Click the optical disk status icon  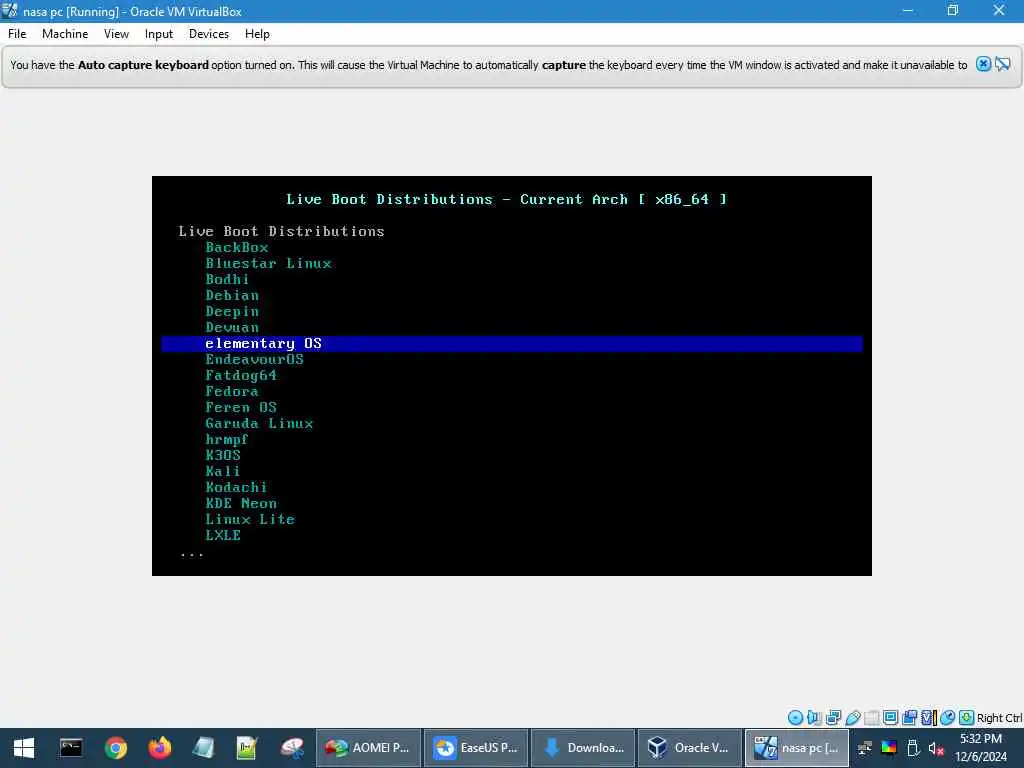[795, 718]
